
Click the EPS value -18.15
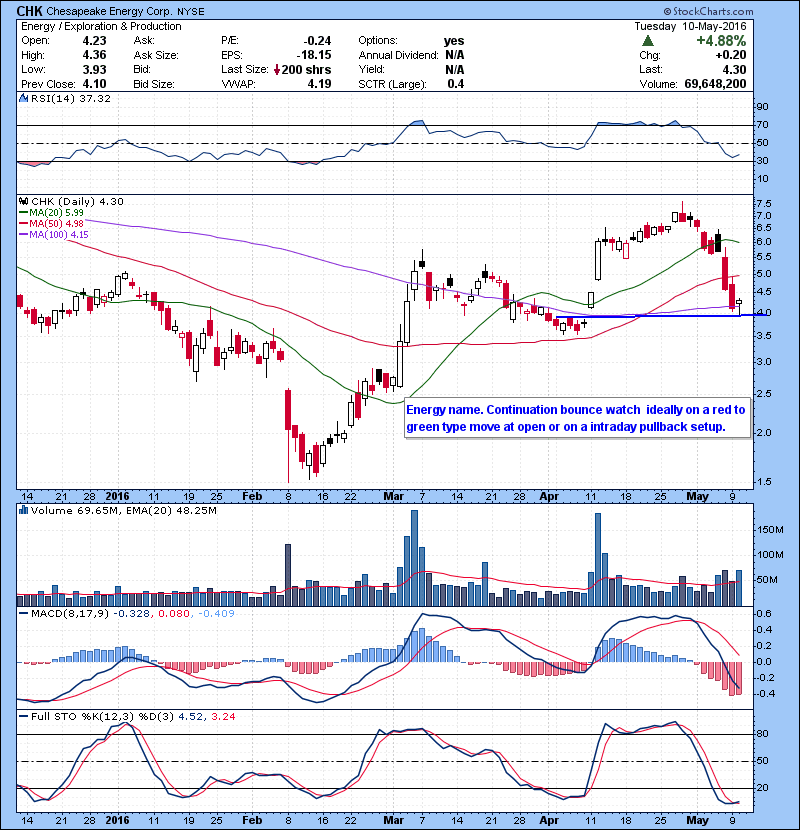[x=314, y=55]
